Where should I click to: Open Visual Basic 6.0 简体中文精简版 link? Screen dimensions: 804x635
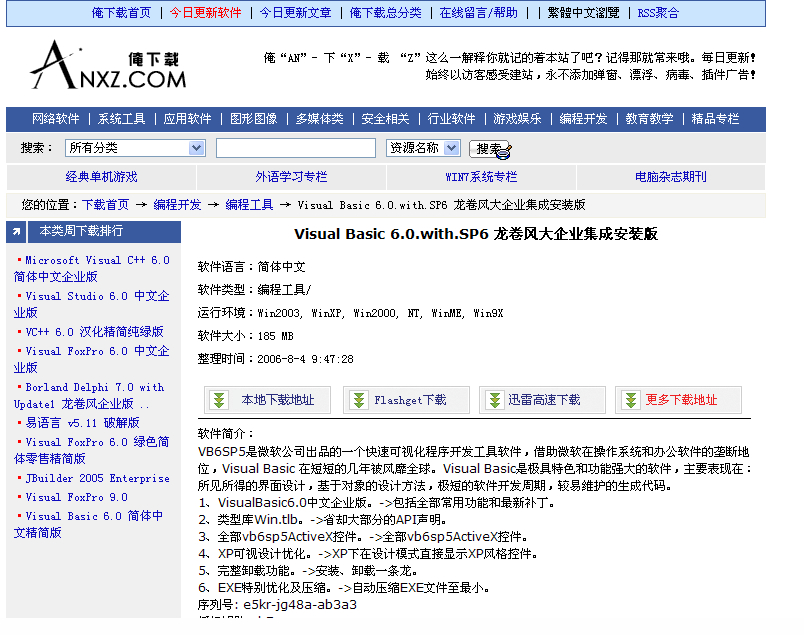tap(89, 524)
